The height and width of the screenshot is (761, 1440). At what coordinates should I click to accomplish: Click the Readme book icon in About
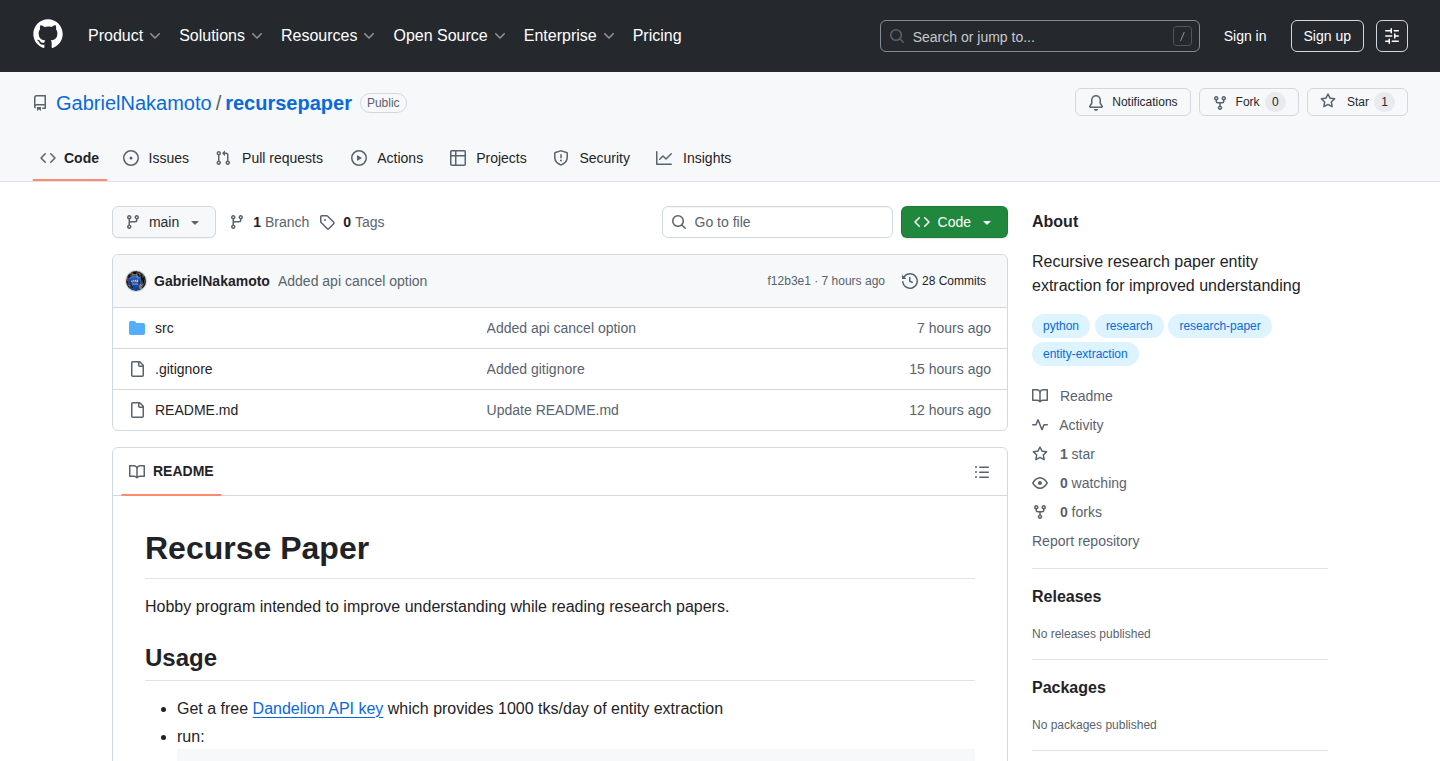coord(1040,396)
